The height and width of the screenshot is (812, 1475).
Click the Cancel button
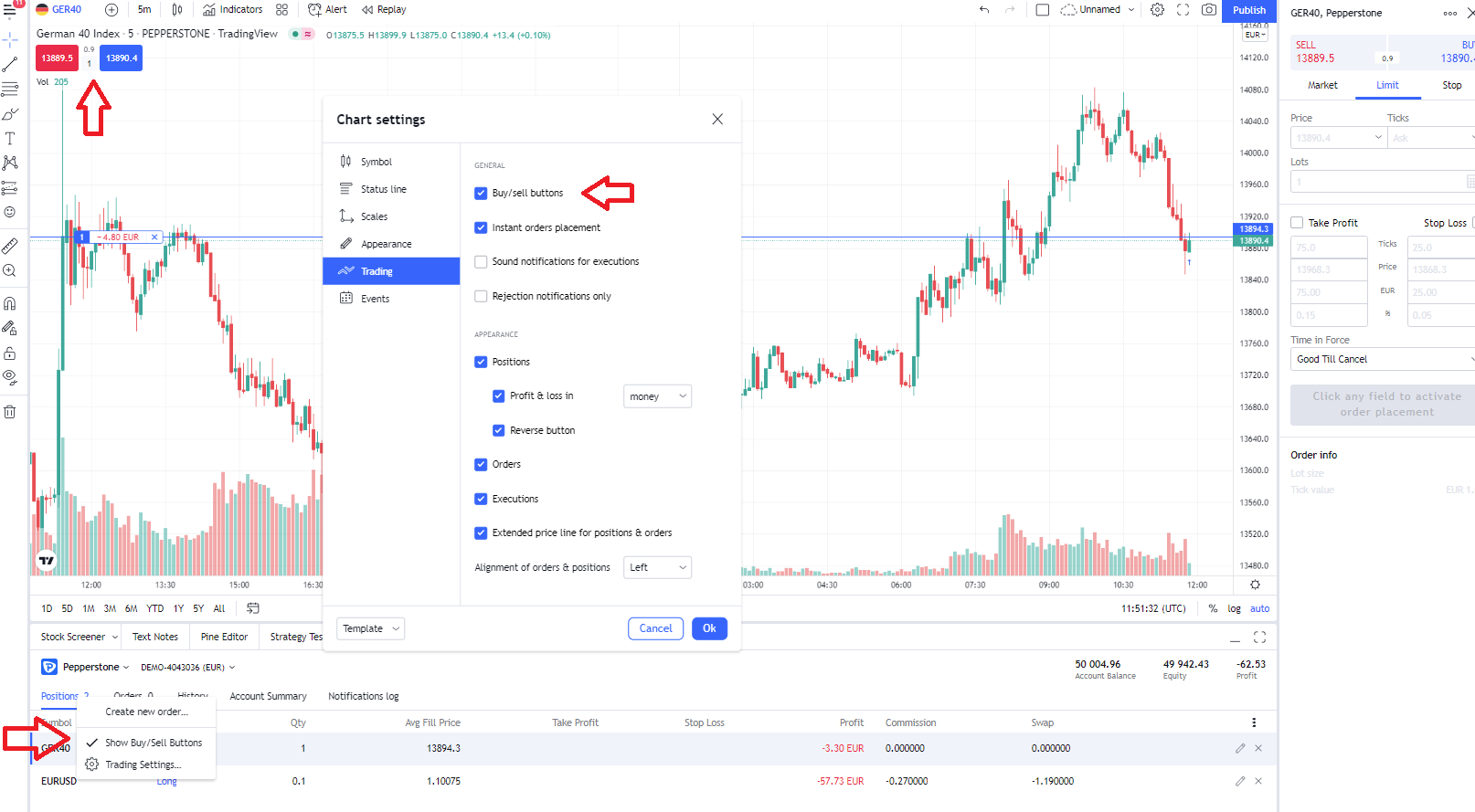(655, 628)
